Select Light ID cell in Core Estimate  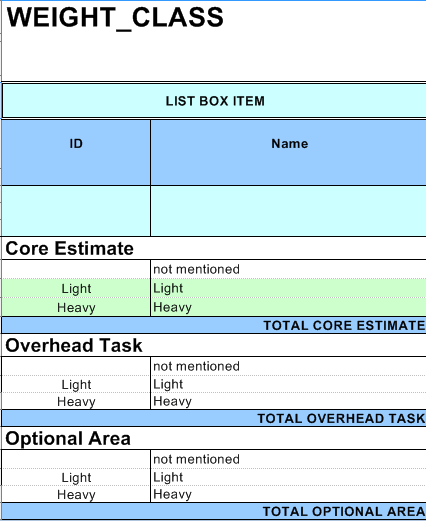[76, 288]
